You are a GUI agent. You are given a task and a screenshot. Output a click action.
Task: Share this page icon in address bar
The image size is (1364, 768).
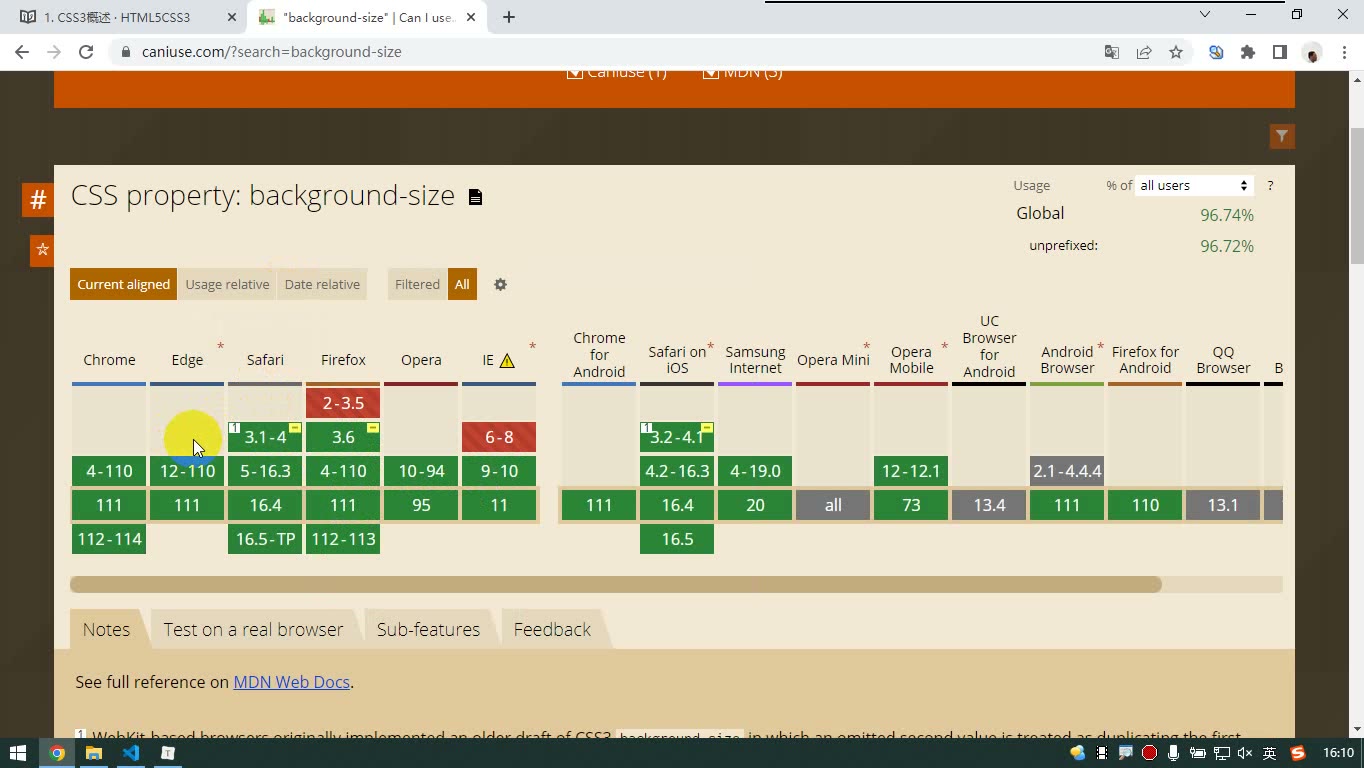pyautogui.click(x=1144, y=52)
